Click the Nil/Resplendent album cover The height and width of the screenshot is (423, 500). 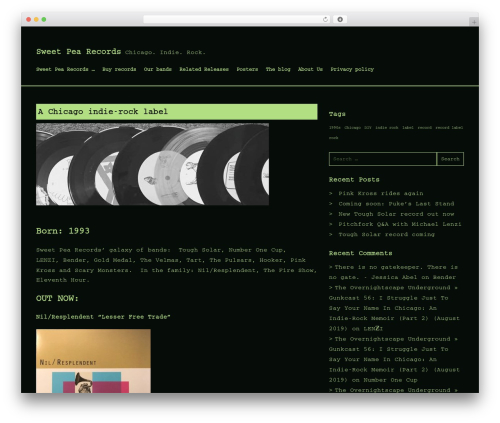[x=93, y=361]
